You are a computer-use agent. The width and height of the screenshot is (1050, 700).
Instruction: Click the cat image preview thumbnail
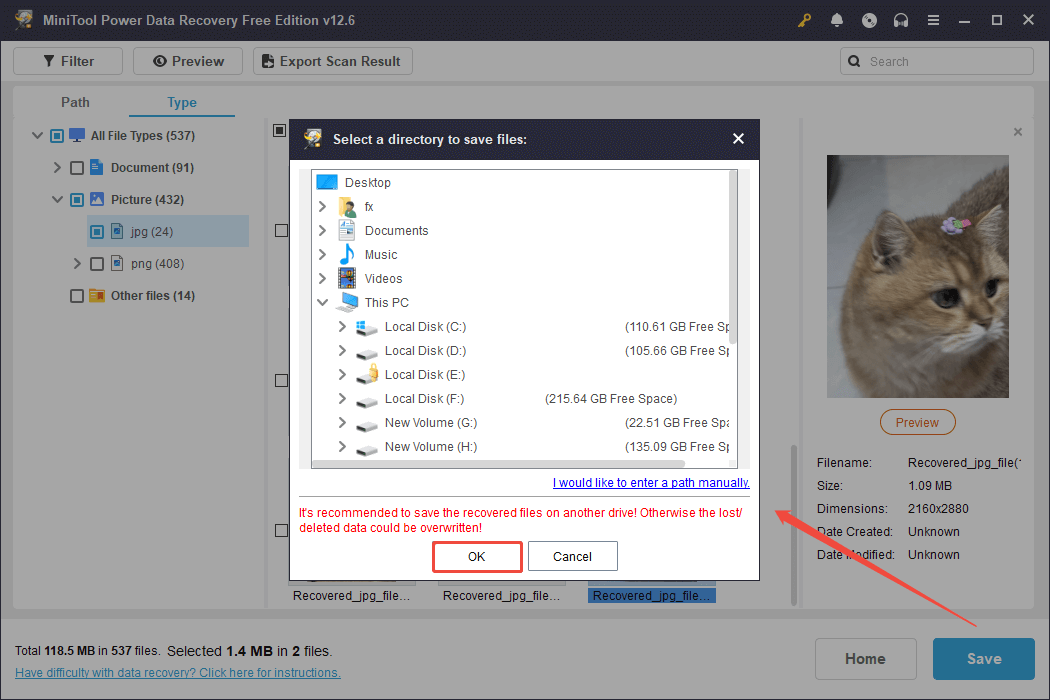pos(917,276)
